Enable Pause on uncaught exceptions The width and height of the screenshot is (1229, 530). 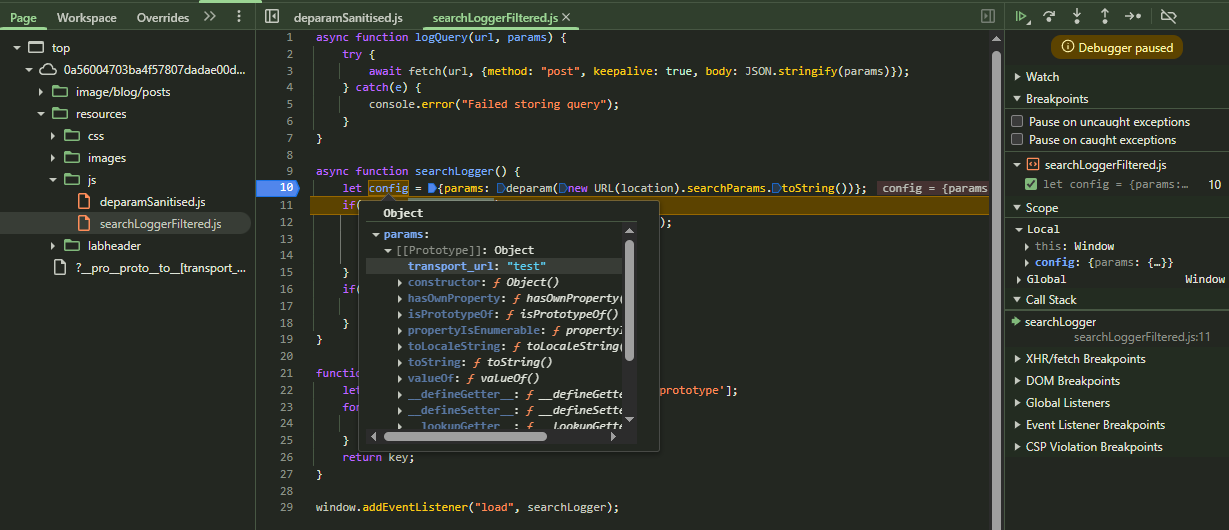click(x=1017, y=122)
